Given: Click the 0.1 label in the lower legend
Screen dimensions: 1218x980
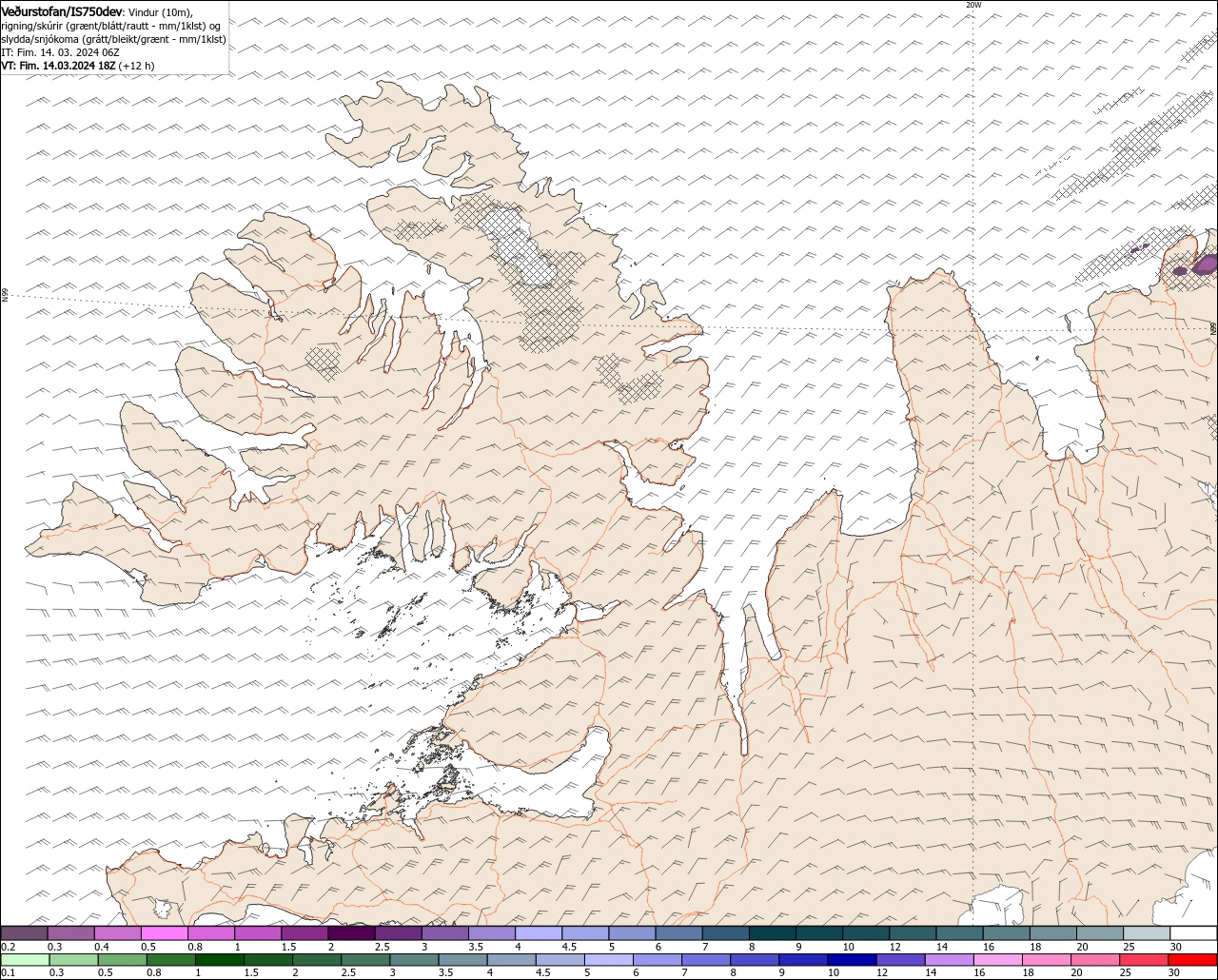Looking at the screenshot, I should click(8, 972).
